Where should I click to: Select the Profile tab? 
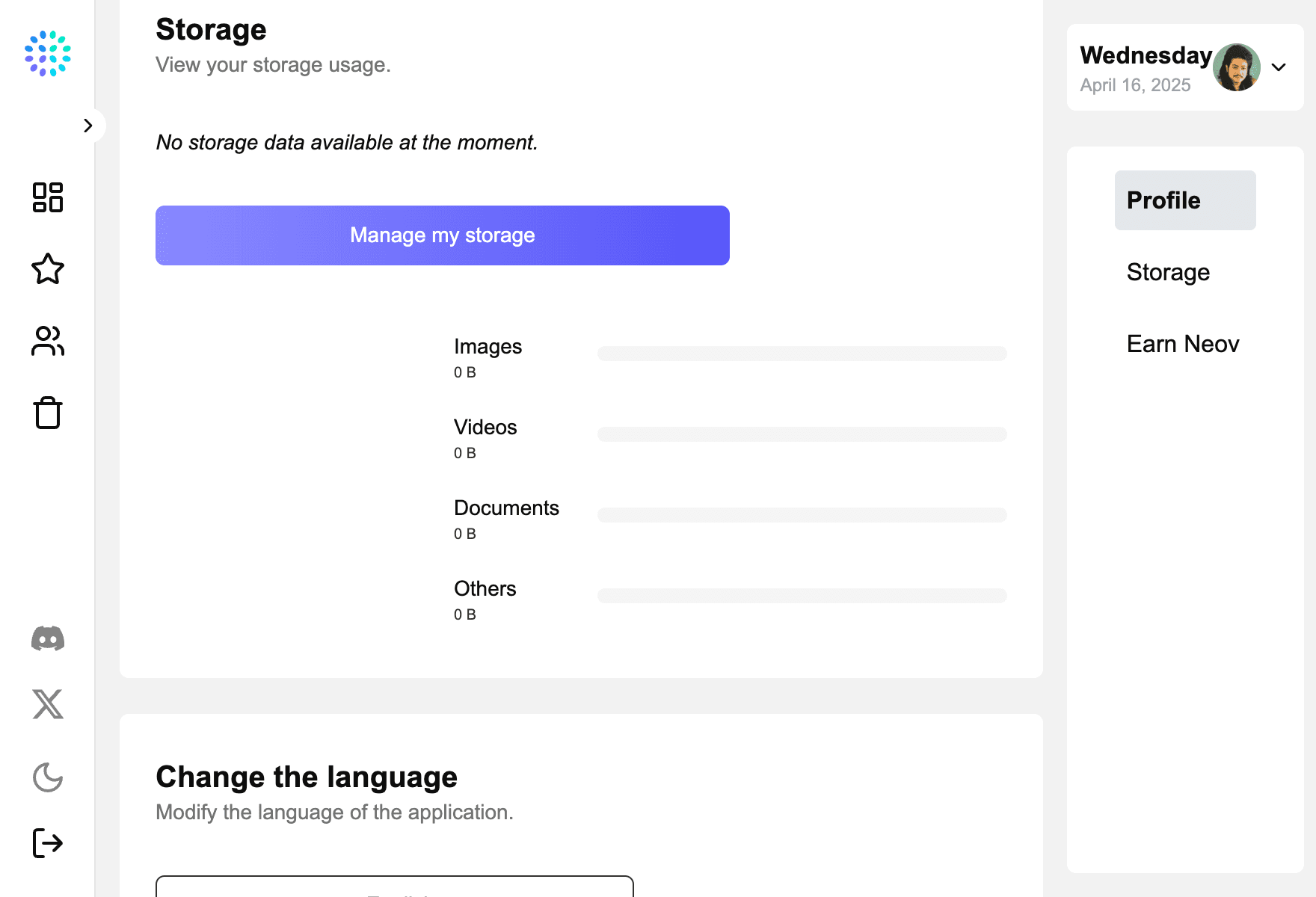[x=1184, y=200]
